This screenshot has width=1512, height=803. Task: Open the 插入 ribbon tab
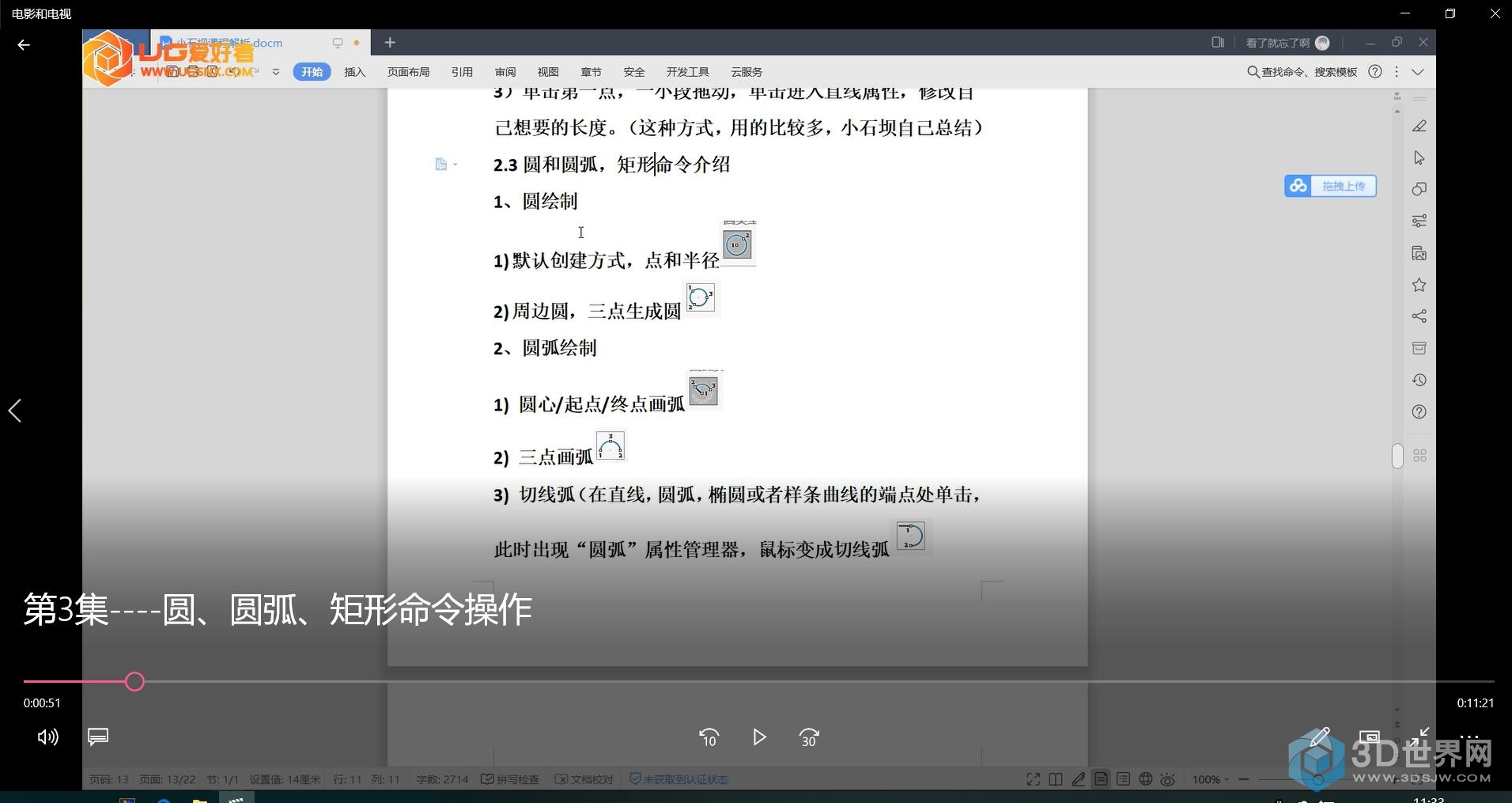[x=355, y=72]
